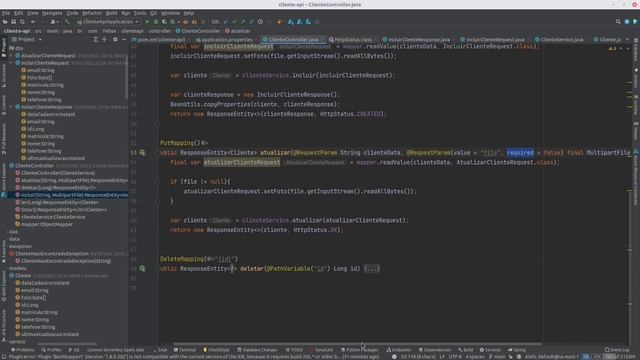The width and height of the screenshot is (640, 360).
Task: Switch to the ClienteService.java tab
Action: pyautogui.click(x=559, y=40)
